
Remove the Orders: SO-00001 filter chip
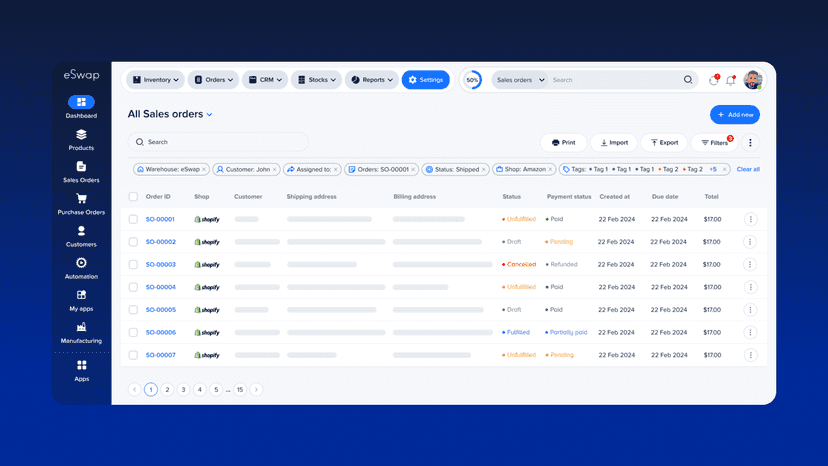point(413,170)
